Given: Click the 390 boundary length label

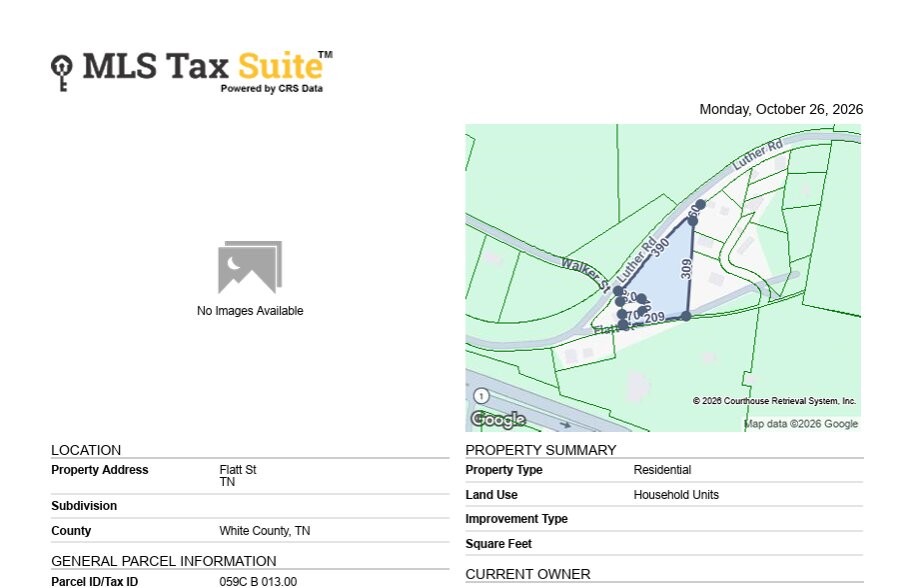Looking at the screenshot, I should pyautogui.click(x=660, y=248).
